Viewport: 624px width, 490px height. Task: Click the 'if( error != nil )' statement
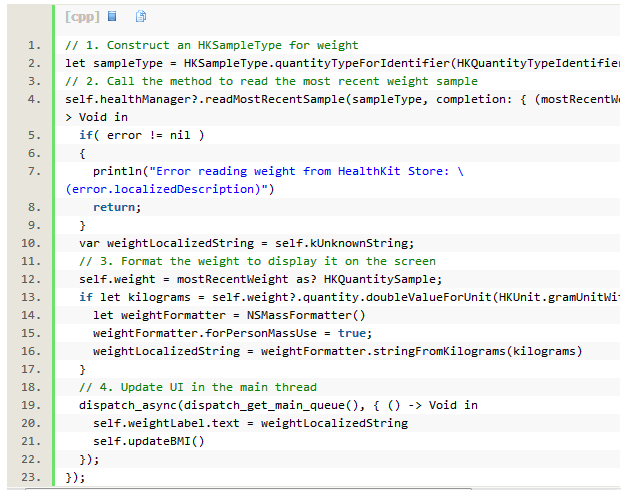(141, 135)
